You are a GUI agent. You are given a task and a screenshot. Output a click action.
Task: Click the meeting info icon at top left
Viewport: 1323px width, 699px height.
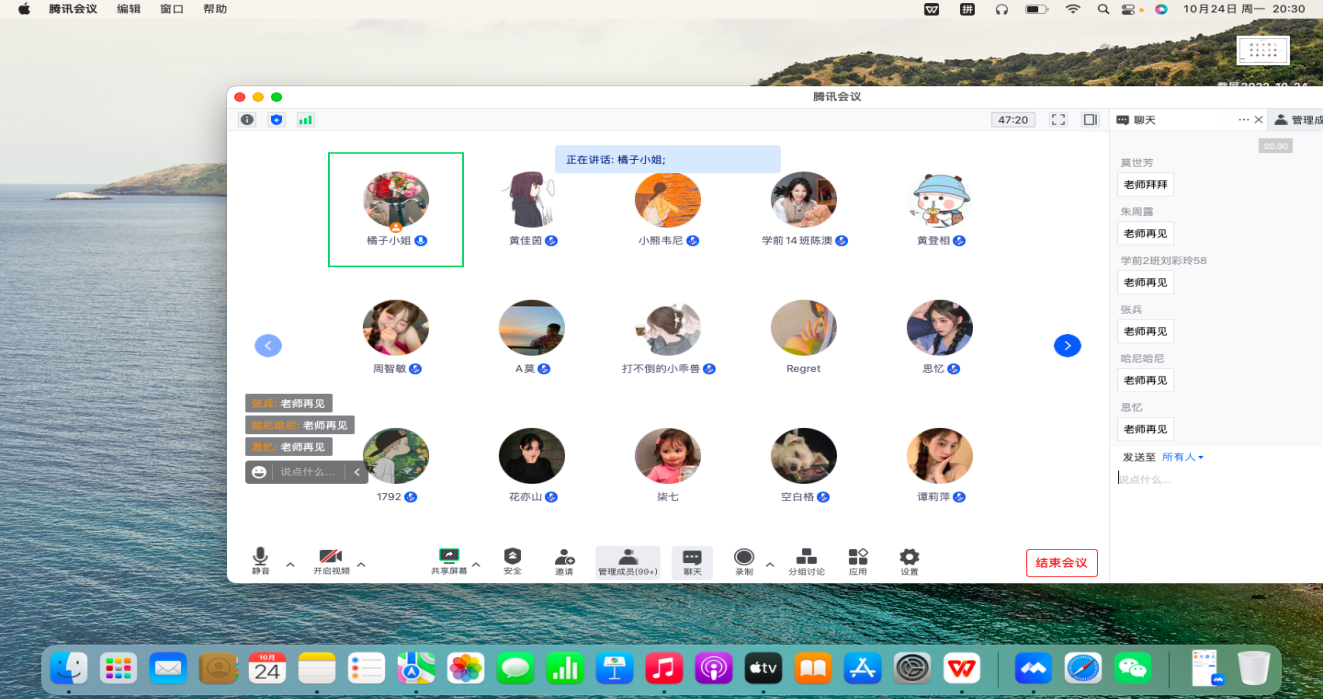(247, 120)
